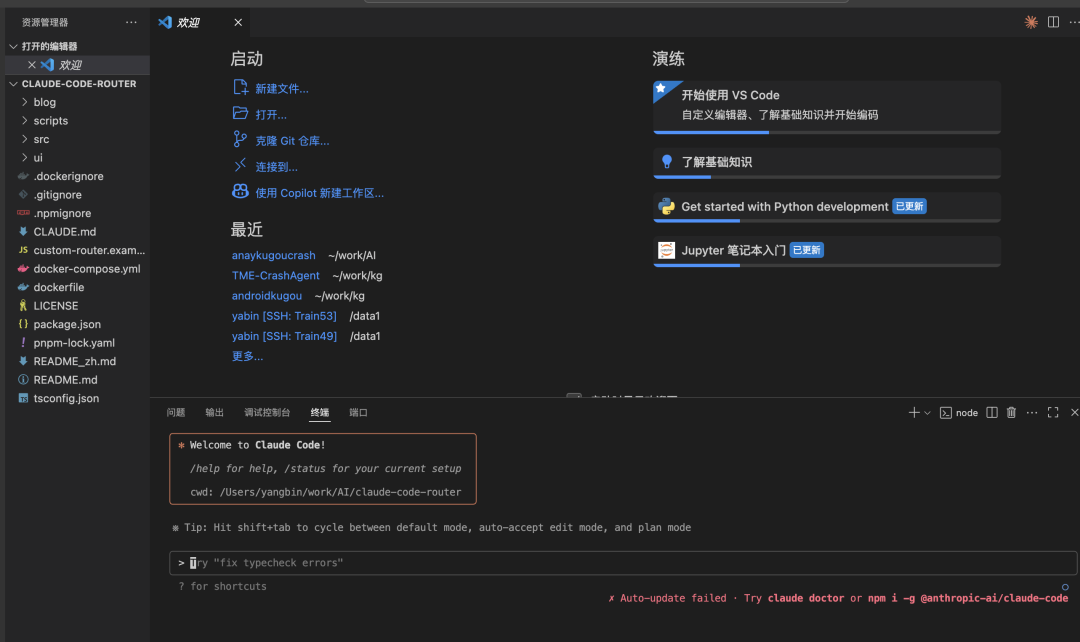Viewport: 1080px width, 642px height.
Task: Click the lightbulb icon on 了解基础知识
Action: click(666, 162)
